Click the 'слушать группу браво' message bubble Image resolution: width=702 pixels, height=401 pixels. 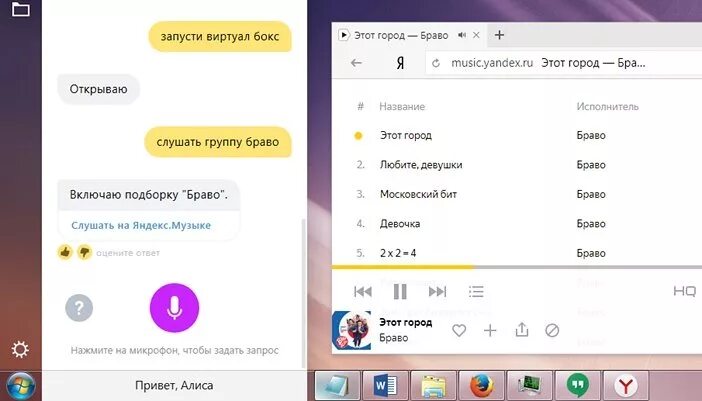tap(218, 142)
